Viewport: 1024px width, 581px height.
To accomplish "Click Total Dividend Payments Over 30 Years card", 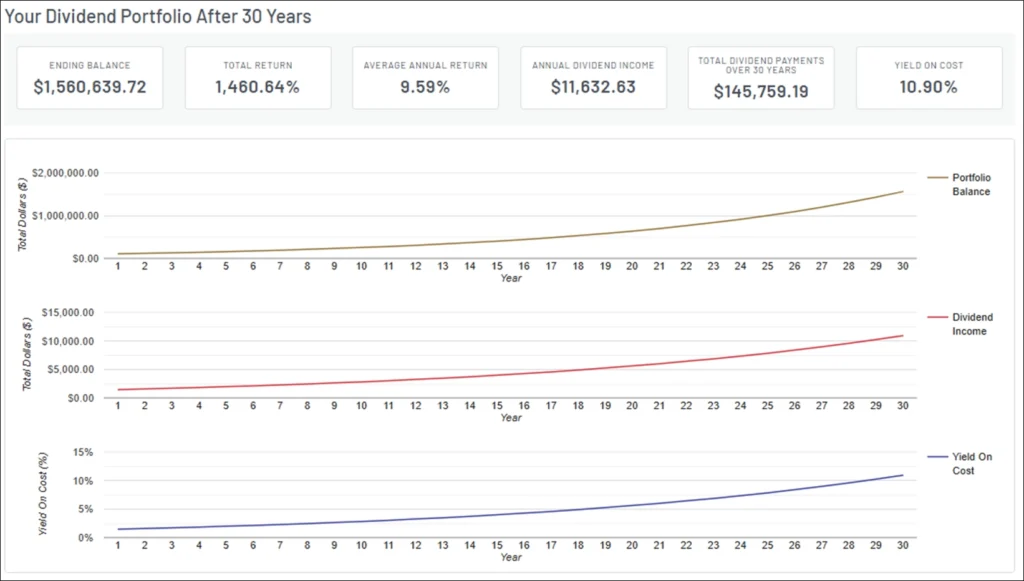I will click(x=762, y=78).
